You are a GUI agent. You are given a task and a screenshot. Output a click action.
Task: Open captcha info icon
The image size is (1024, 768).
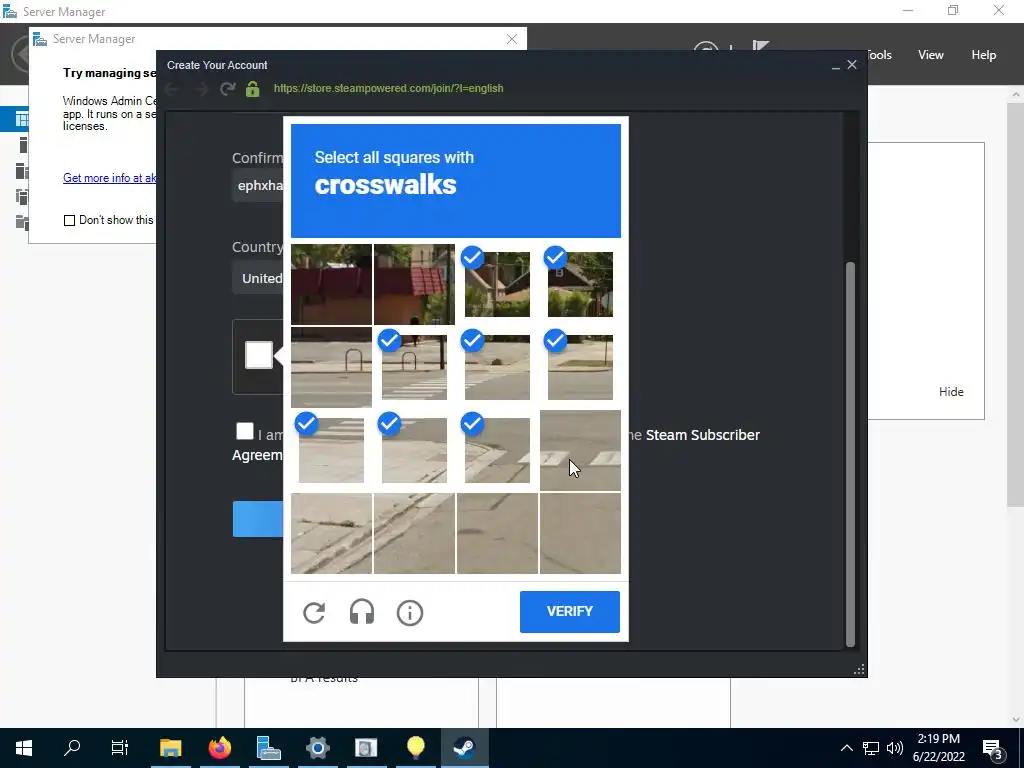click(410, 613)
